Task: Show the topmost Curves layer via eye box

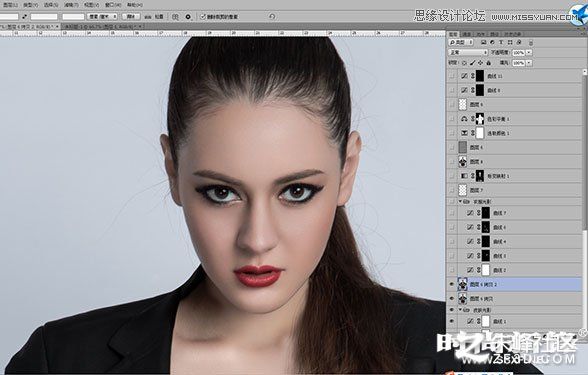Action: (452, 76)
